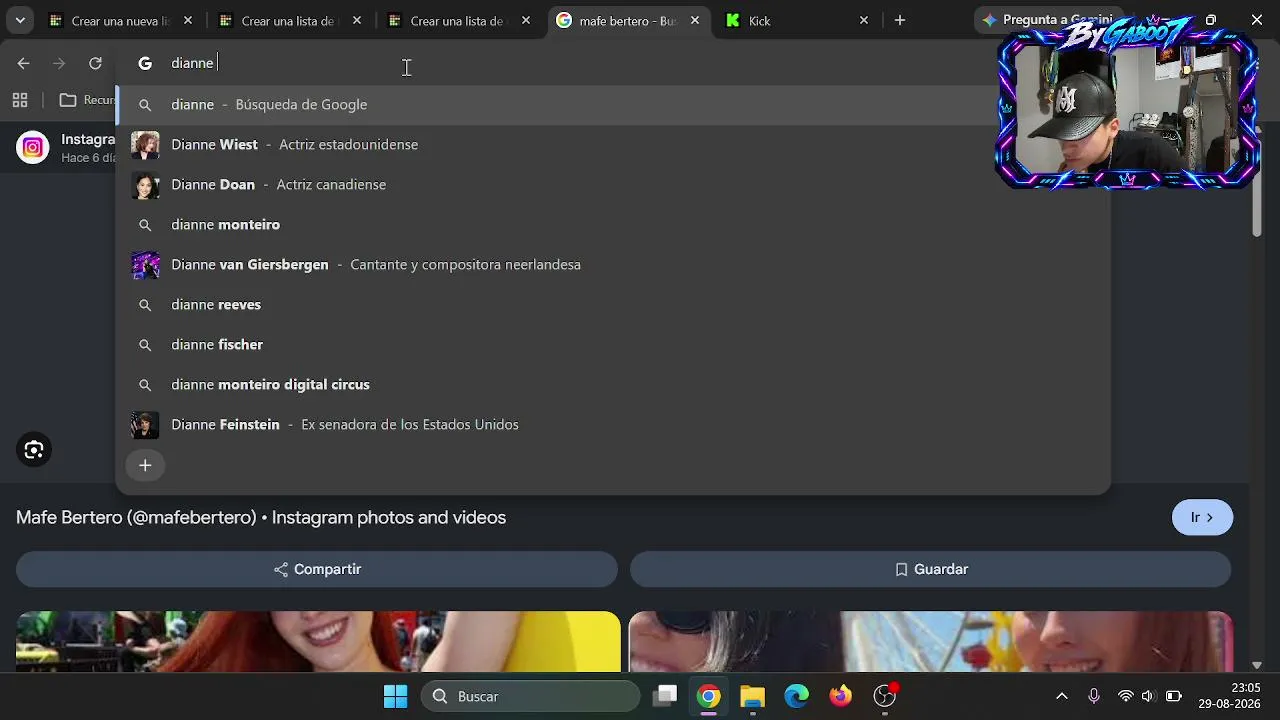Open File Explorer from taskbar
The width and height of the screenshot is (1280, 720).
point(753,696)
